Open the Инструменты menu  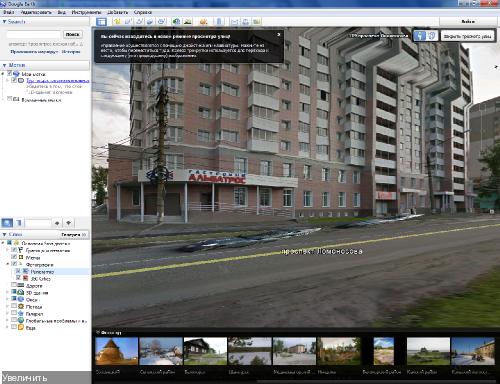(x=86, y=12)
